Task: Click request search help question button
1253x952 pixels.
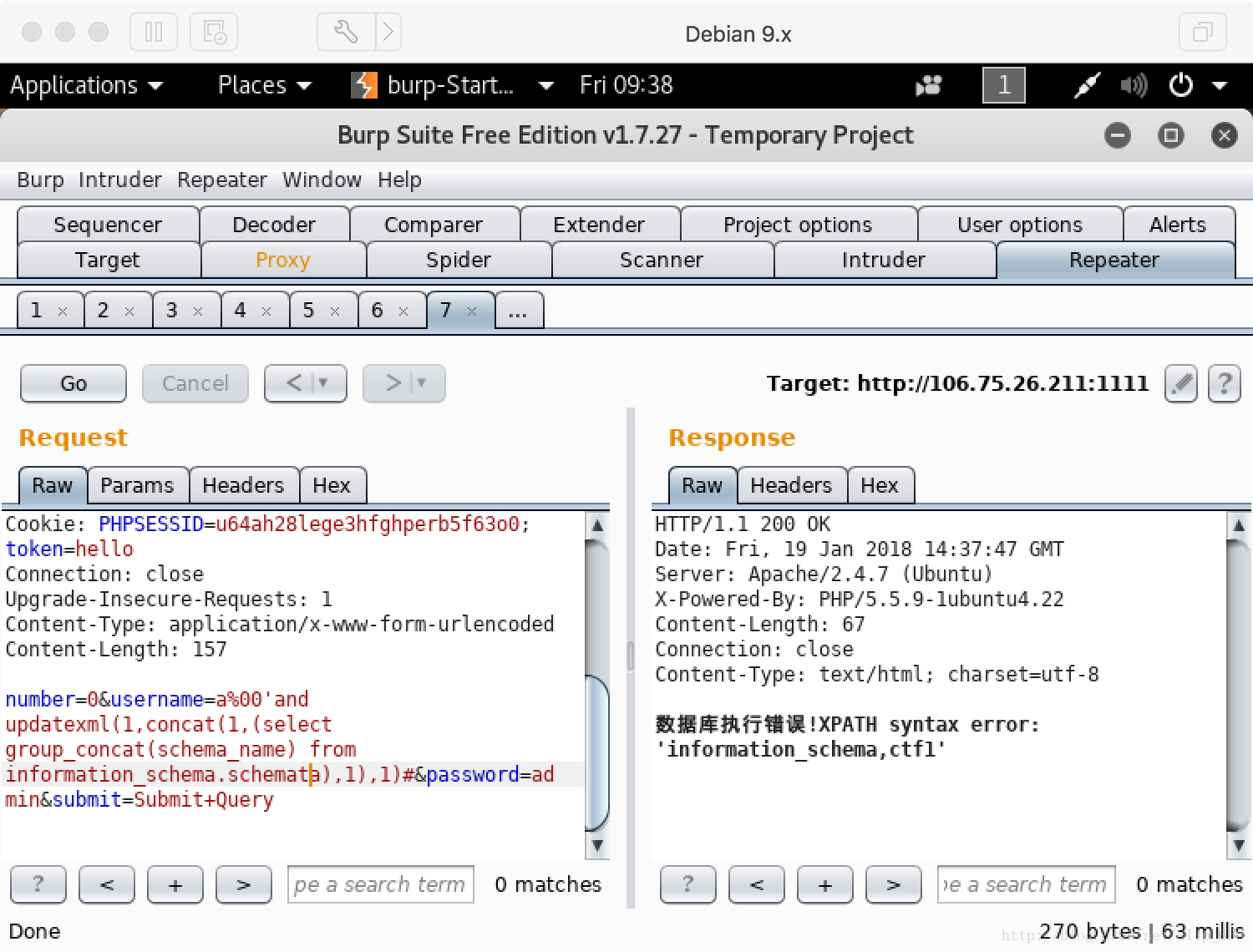Action: [38, 884]
